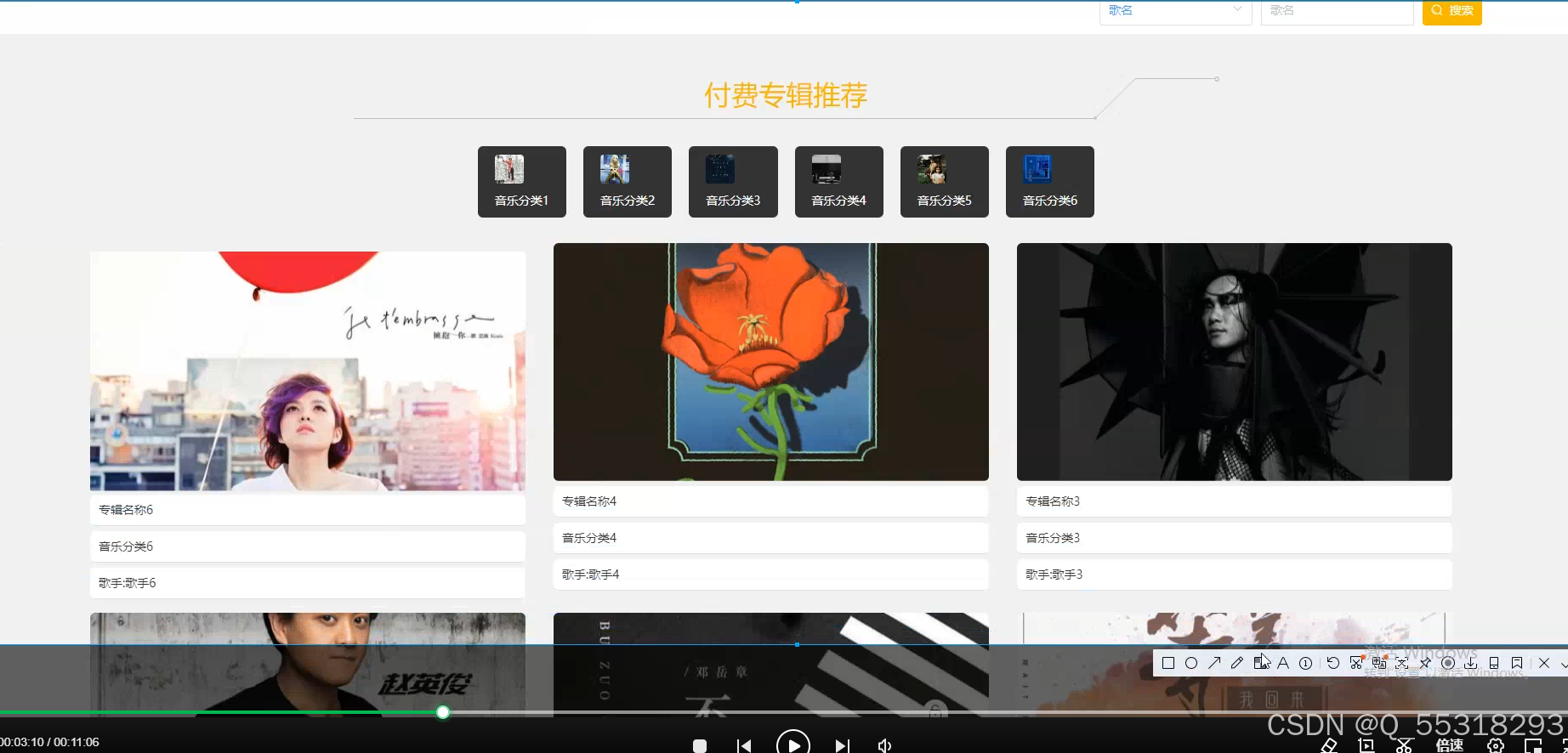Pin the screenshot to the screen
This screenshot has width=1568, height=753.
1425,663
